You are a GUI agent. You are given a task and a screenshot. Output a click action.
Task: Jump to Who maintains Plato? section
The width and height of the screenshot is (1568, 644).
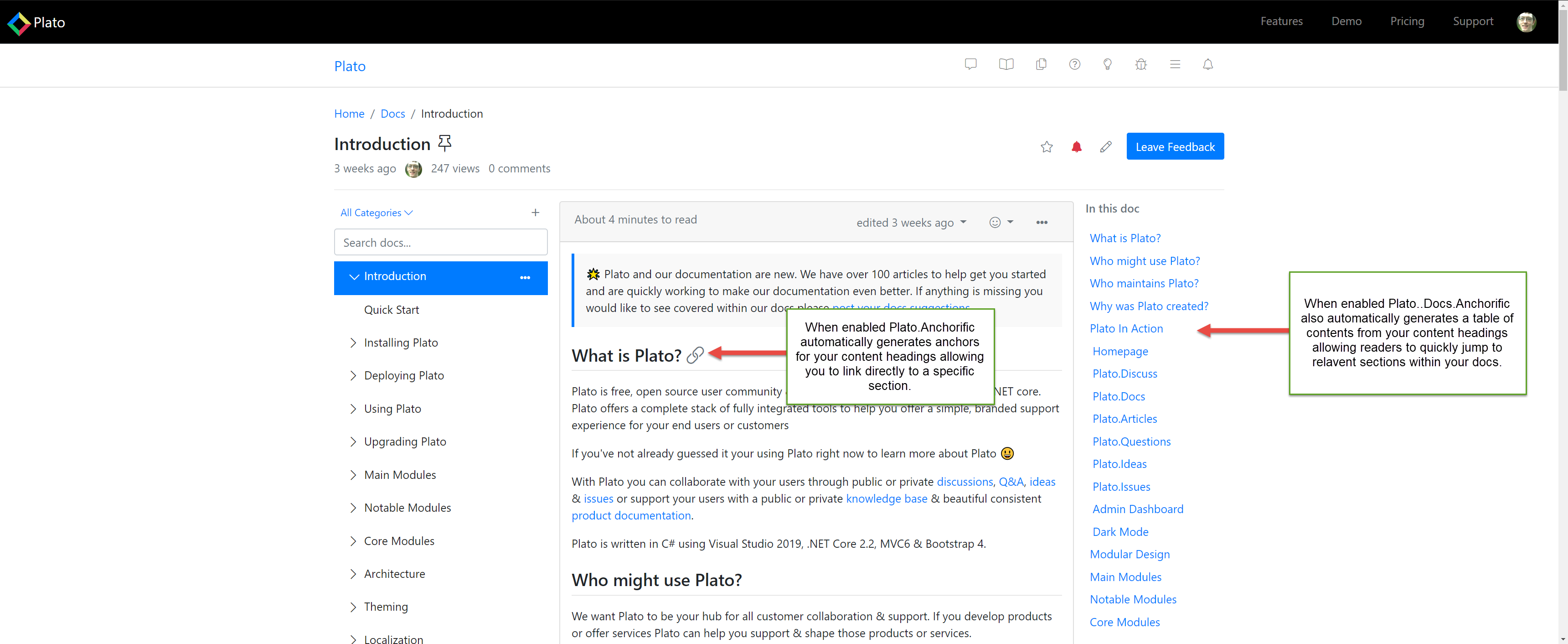1144,284
